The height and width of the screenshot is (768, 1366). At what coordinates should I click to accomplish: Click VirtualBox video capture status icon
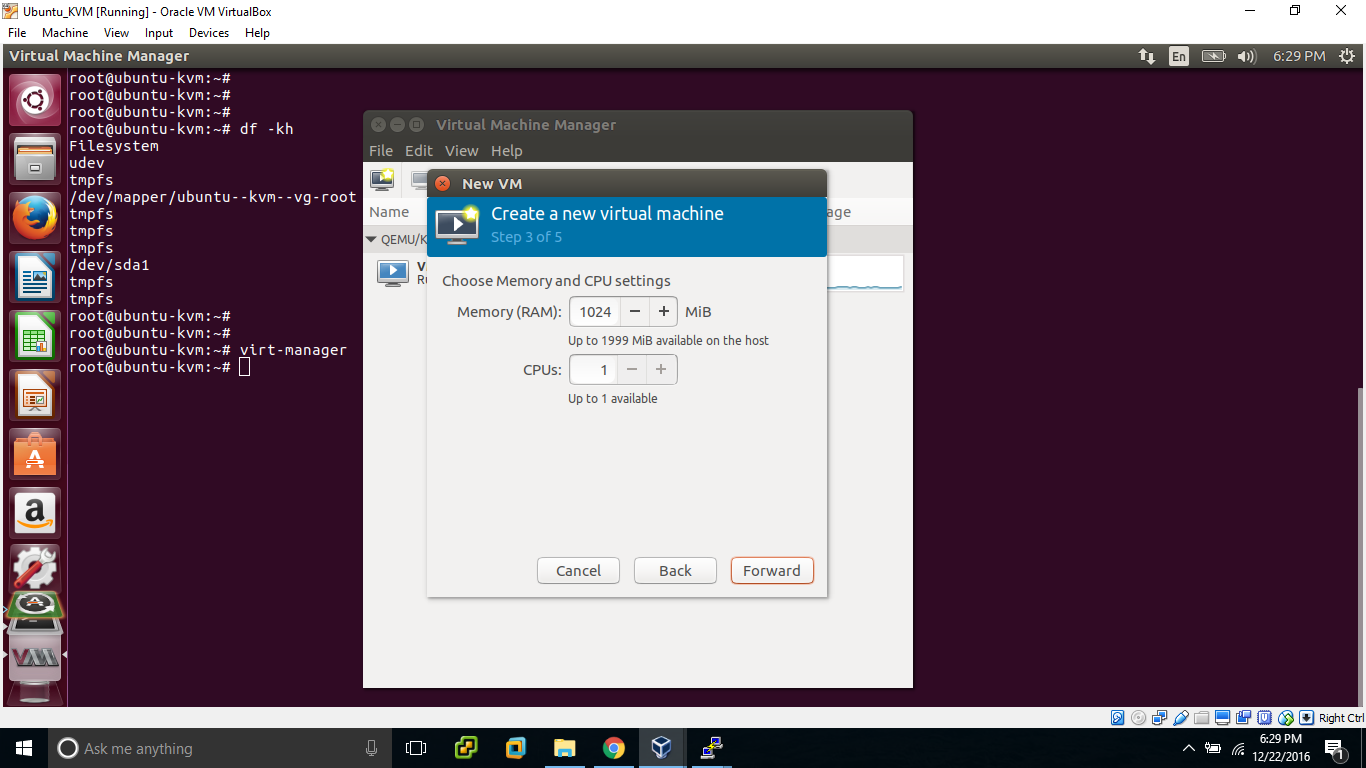pyautogui.click(x=1243, y=718)
